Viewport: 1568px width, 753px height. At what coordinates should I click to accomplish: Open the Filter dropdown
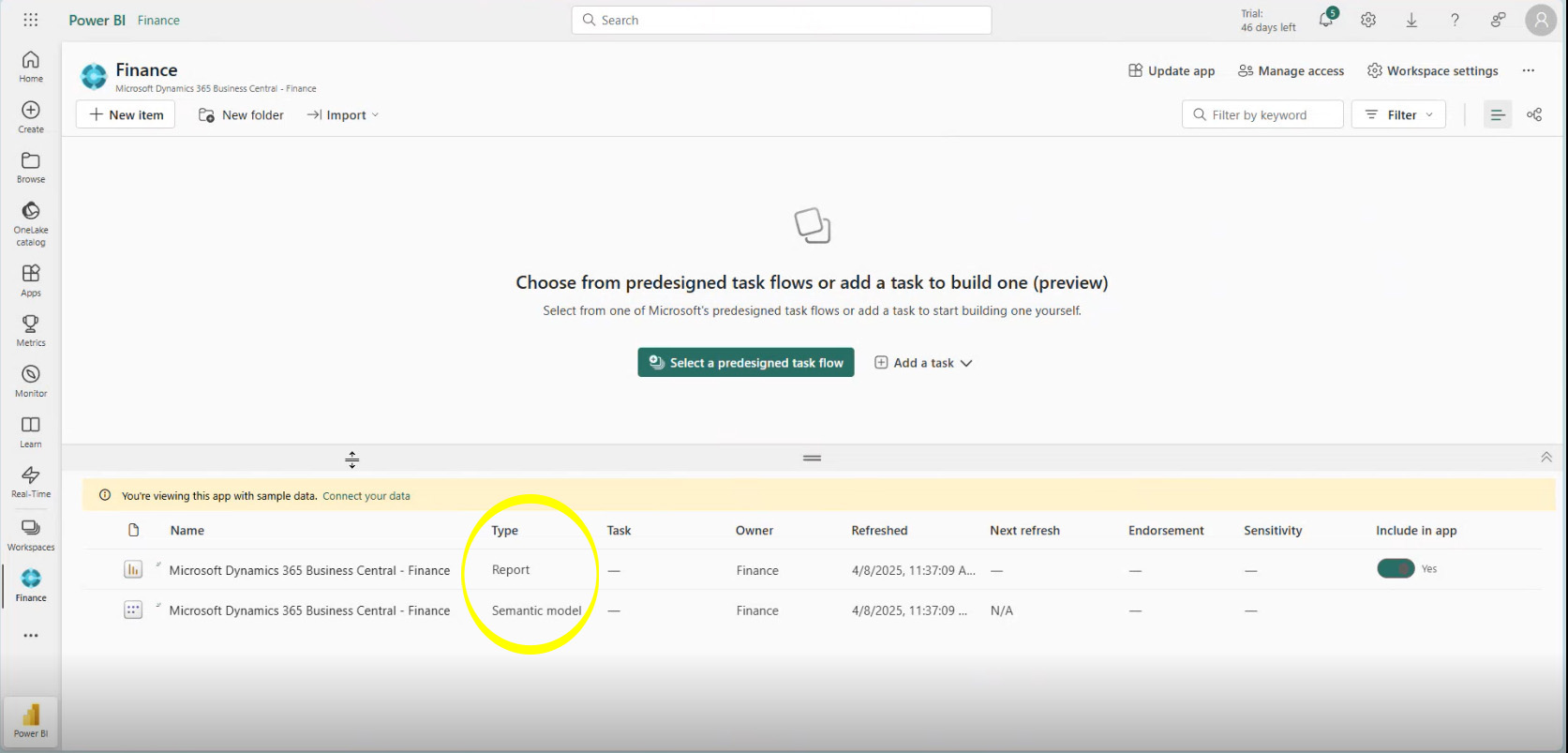pyautogui.click(x=1398, y=114)
